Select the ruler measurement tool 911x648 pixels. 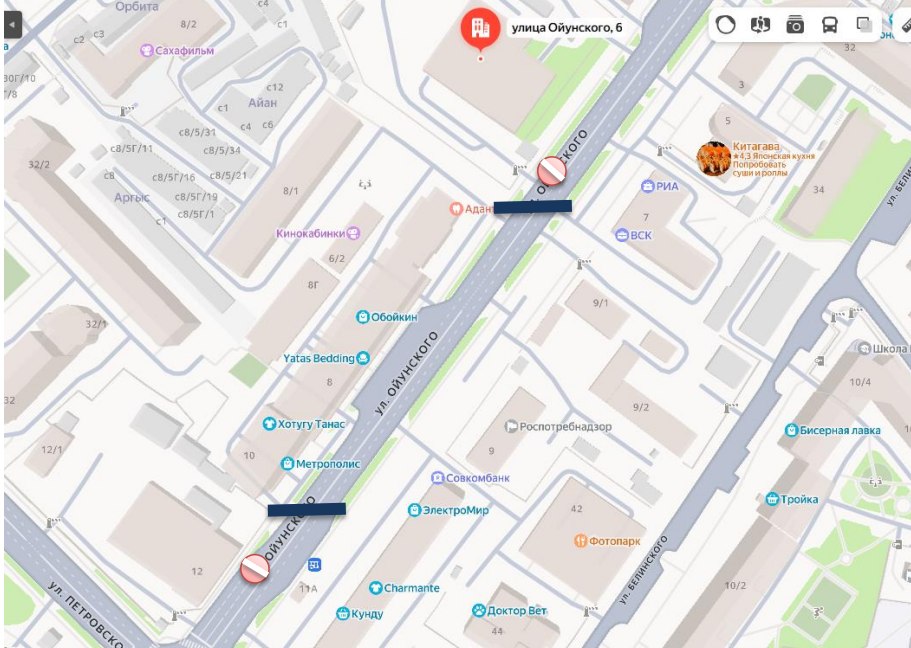point(905,24)
